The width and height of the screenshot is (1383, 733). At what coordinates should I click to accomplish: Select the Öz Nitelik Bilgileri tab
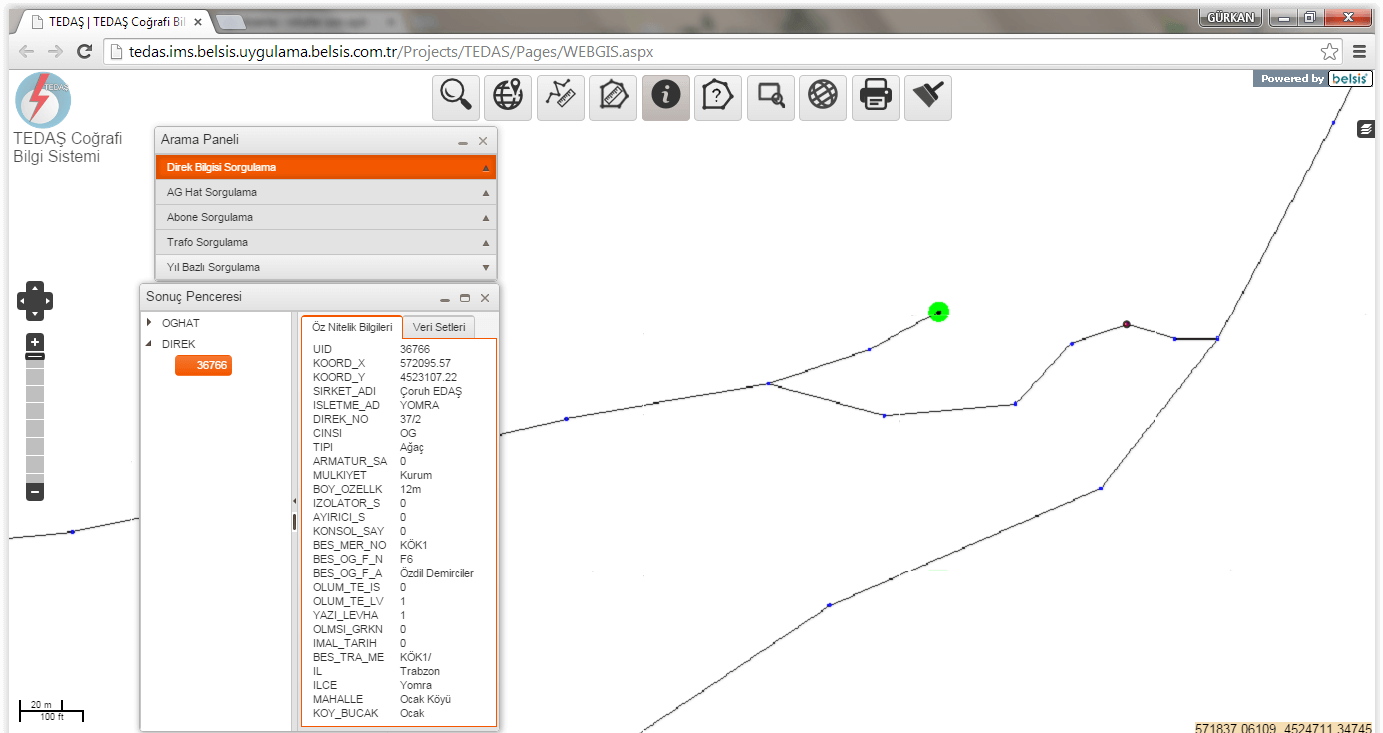tap(352, 328)
